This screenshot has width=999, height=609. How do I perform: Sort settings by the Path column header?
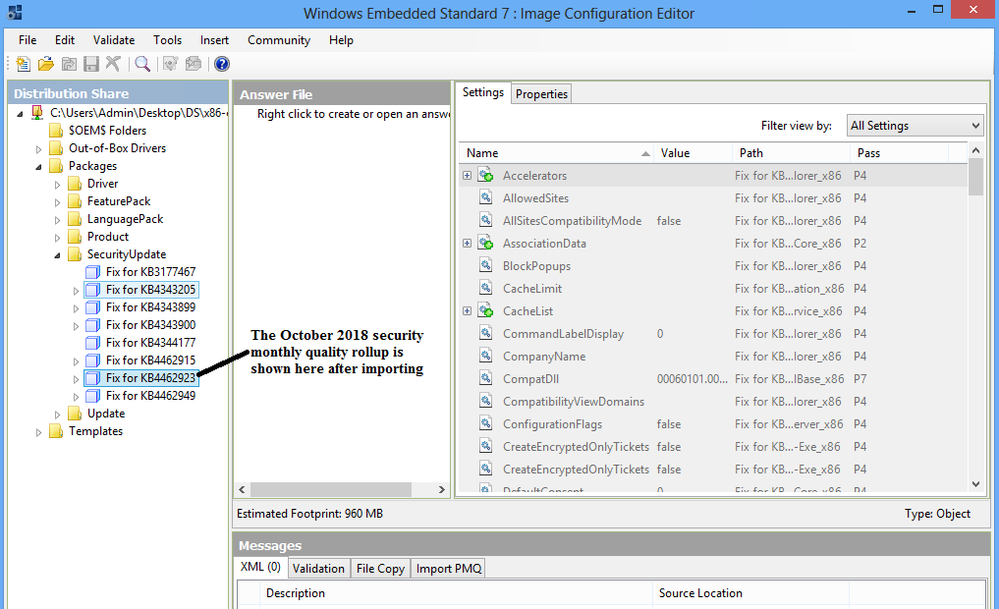[791, 153]
